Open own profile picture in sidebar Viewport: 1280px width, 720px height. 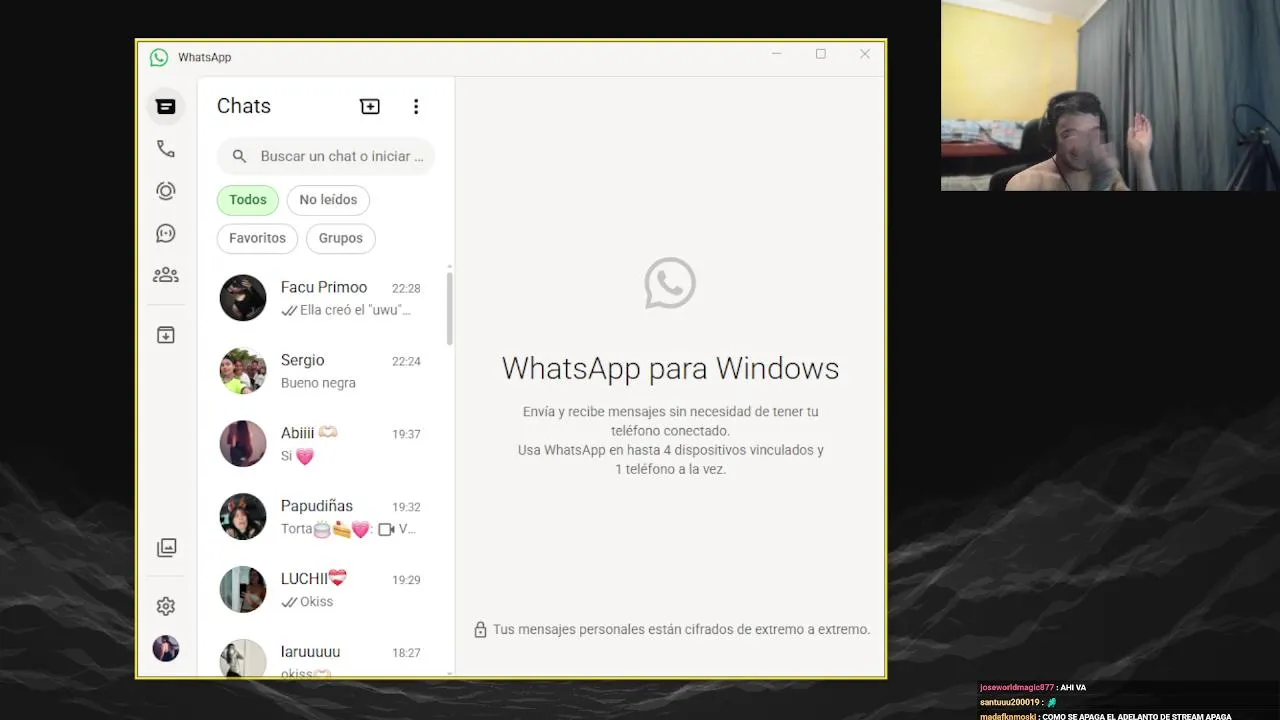coord(166,648)
